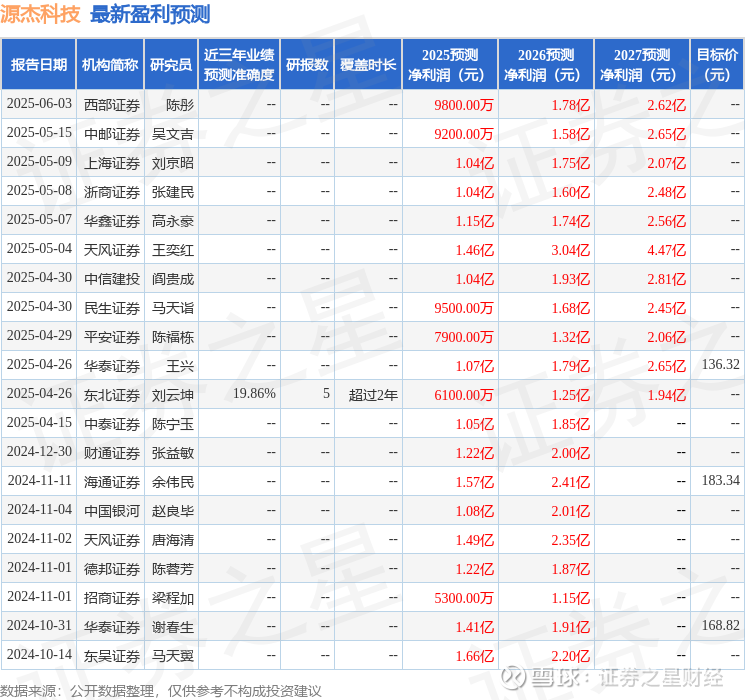This screenshot has height=700, width=745.
Task: Click the 2027预测净利润 column header
Action: tap(642, 65)
